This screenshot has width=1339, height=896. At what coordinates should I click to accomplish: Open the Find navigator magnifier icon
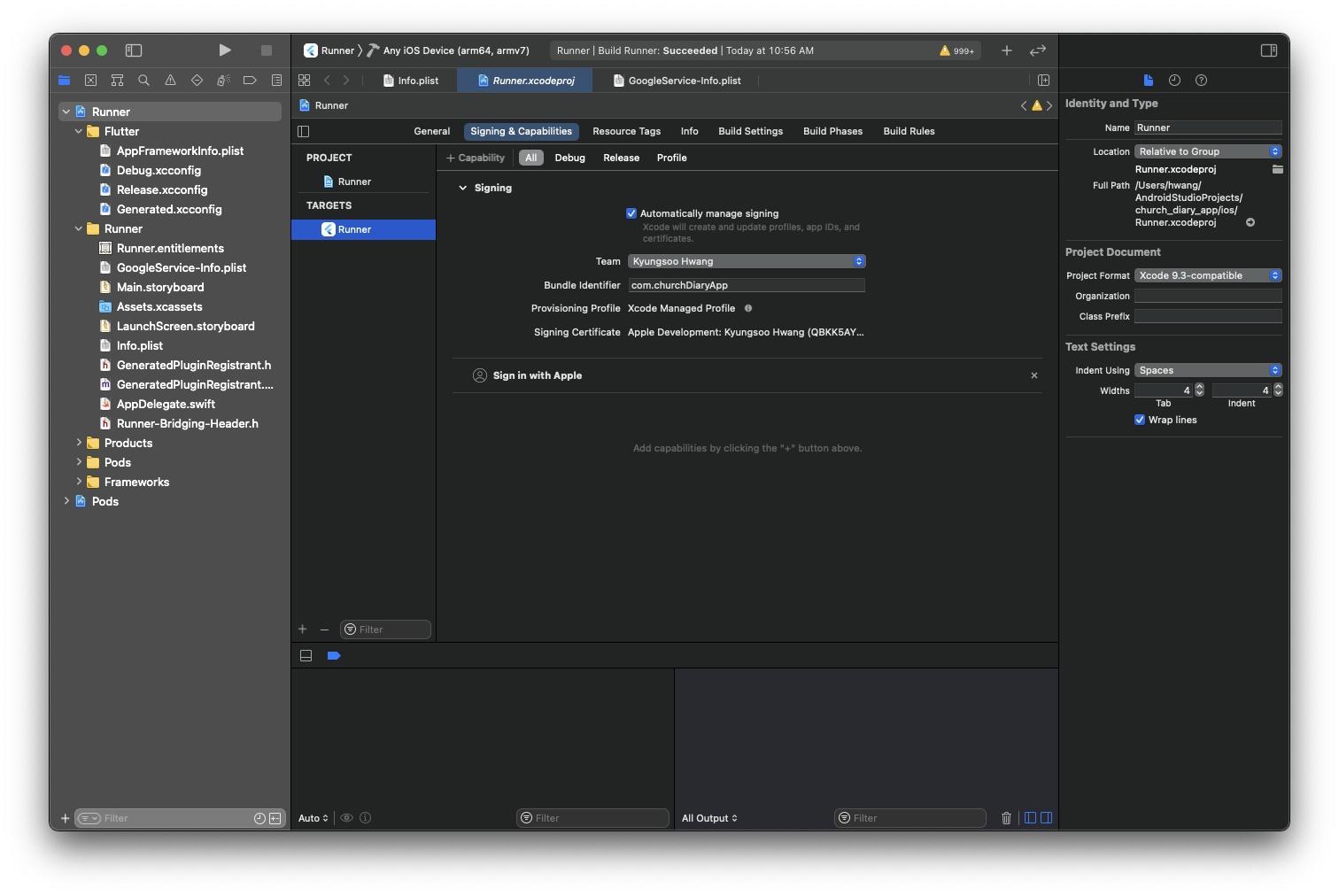click(x=143, y=81)
